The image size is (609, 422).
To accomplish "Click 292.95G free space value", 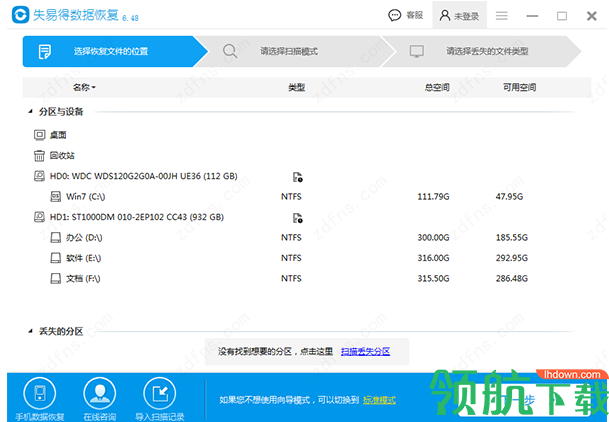I will click(512, 258).
